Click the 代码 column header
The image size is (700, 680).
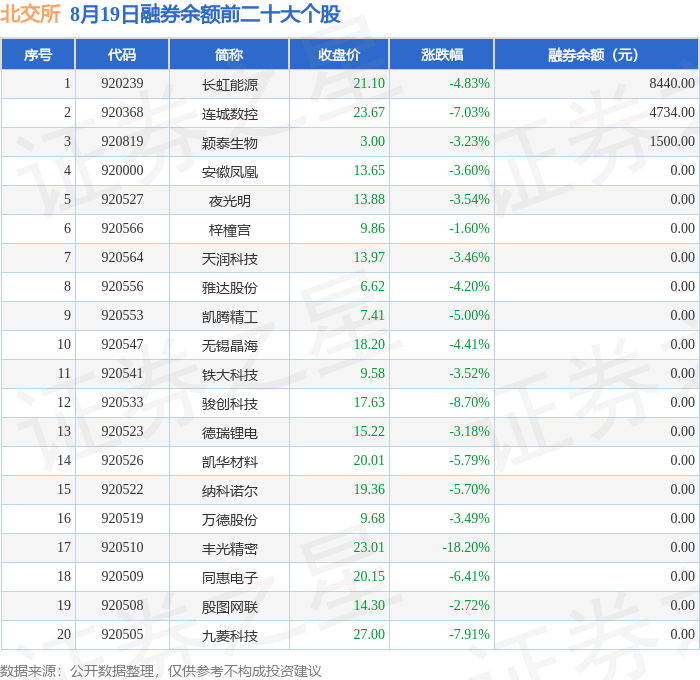coord(122,54)
